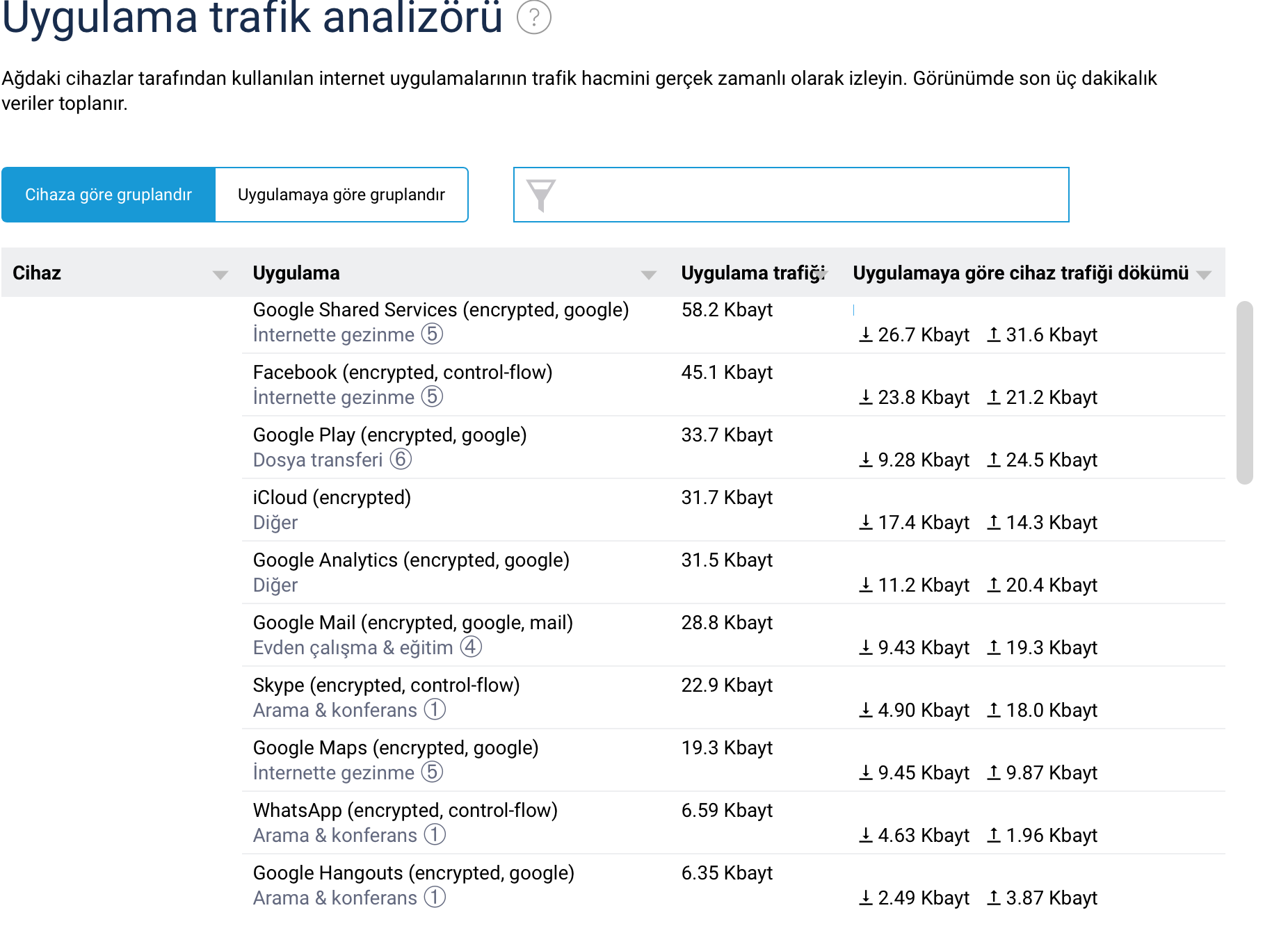This screenshot has height=933, width=1288.
Task: Select Google Play (encrypted, google) entry
Action: tap(390, 435)
